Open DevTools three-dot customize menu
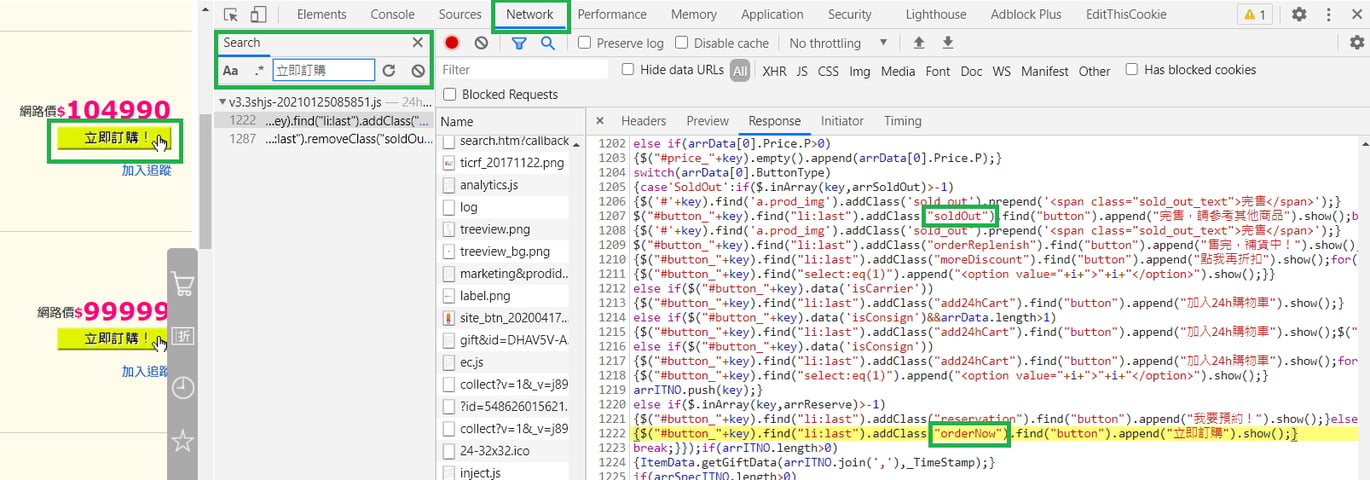This screenshot has width=1370, height=480. pyautogui.click(x=1328, y=14)
